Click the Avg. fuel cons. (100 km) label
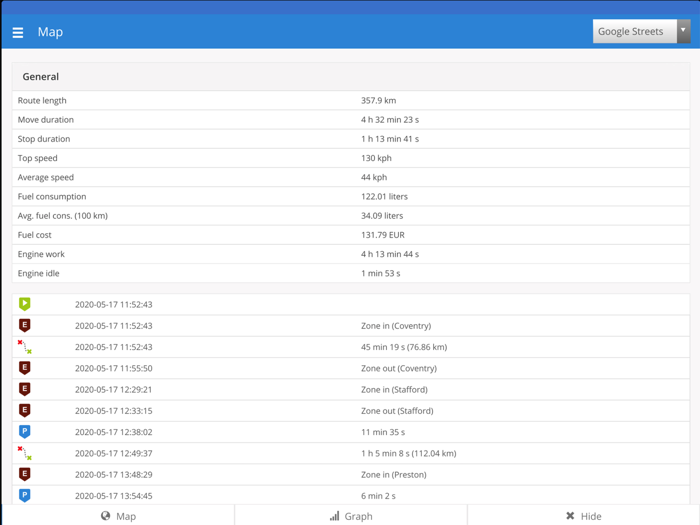Viewport: 700px width, 525px height. [x=62, y=216]
